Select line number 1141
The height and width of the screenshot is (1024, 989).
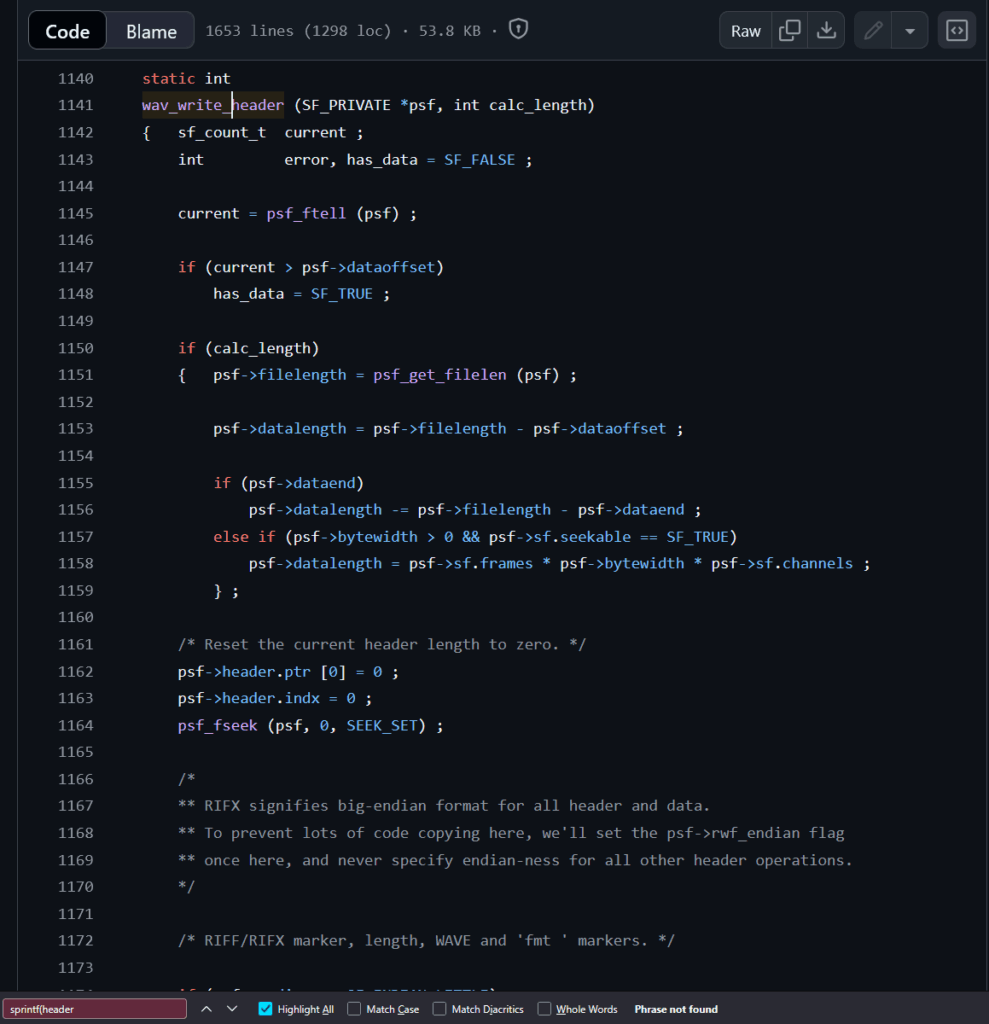[x=76, y=105]
